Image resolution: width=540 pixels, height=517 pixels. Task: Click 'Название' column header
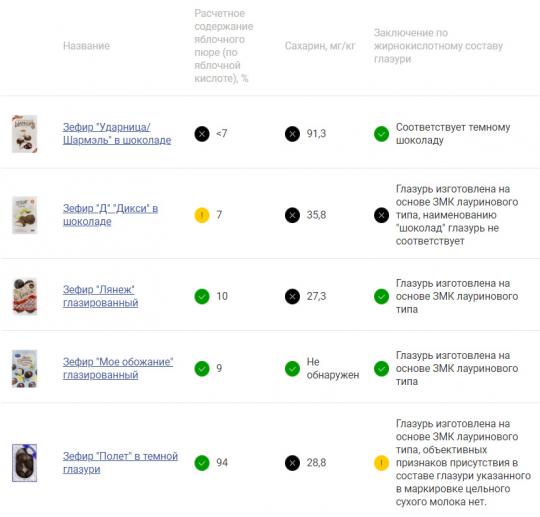(86, 46)
